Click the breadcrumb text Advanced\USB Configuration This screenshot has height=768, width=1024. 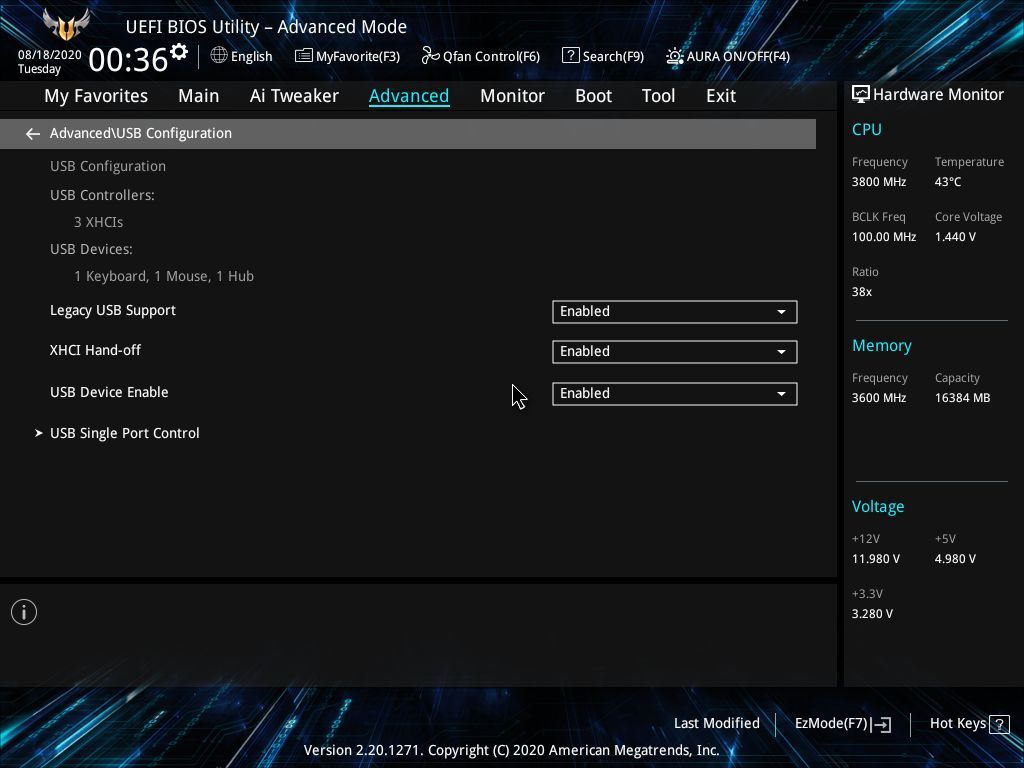pyautogui.click(x=141, y=133)
